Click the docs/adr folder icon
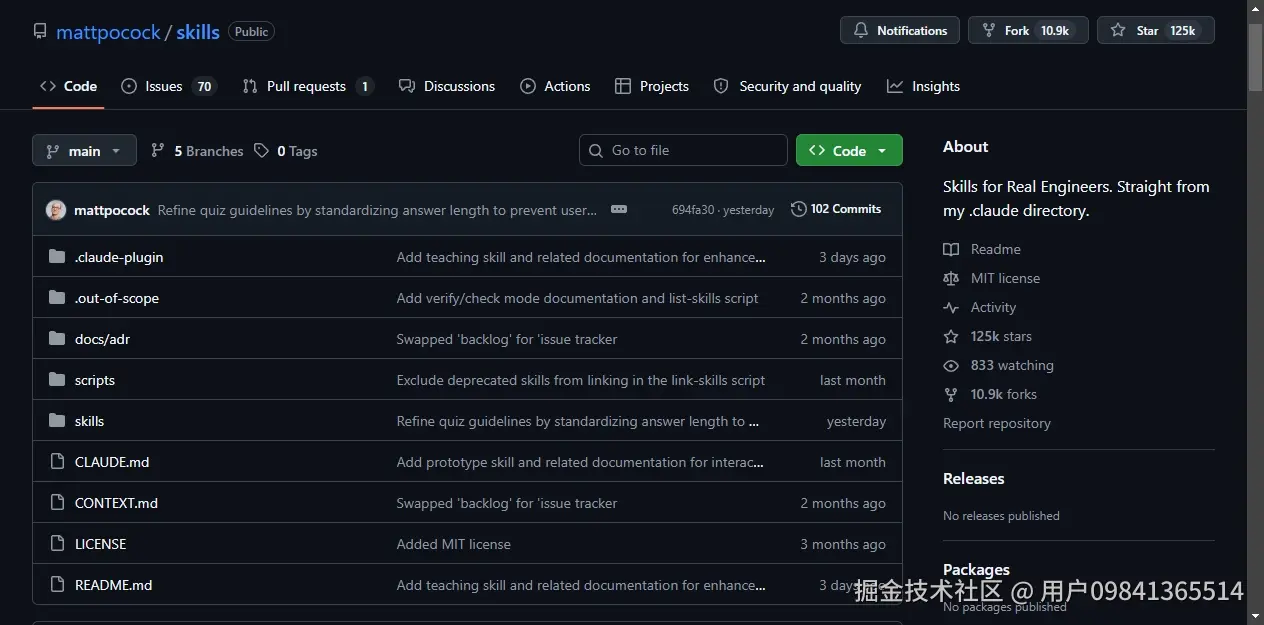1264x625 pixels. click(x=57, y=339)
